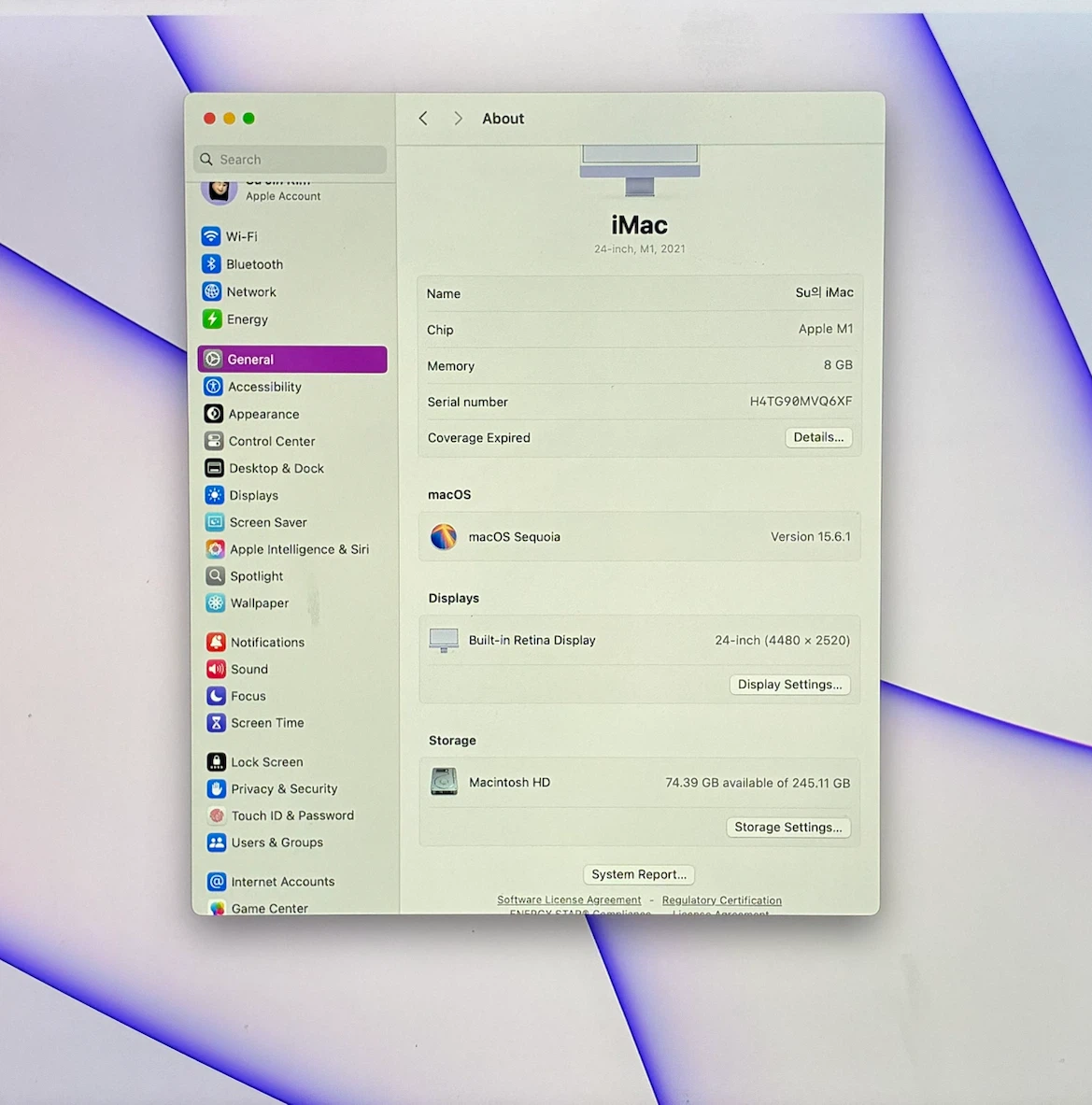The width and height of the screenshot is (1092, 1105).
Task: Open Software License Agreement link
Action: pos(569,900)
